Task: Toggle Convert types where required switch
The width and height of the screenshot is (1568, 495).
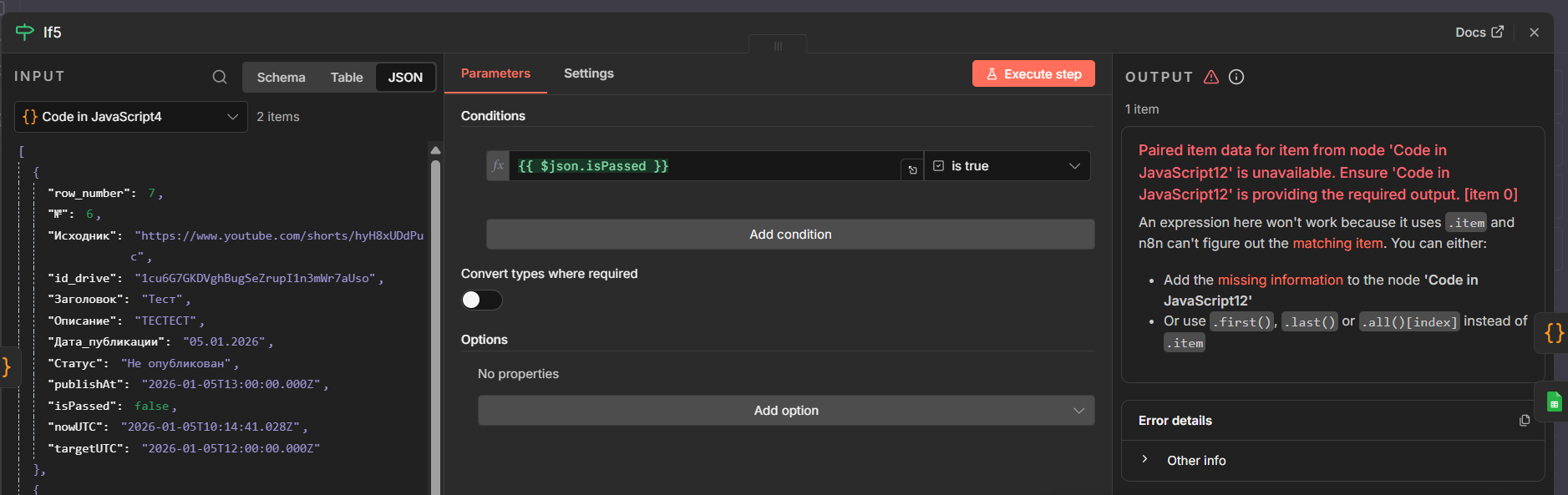Action: tap(482, 300)
